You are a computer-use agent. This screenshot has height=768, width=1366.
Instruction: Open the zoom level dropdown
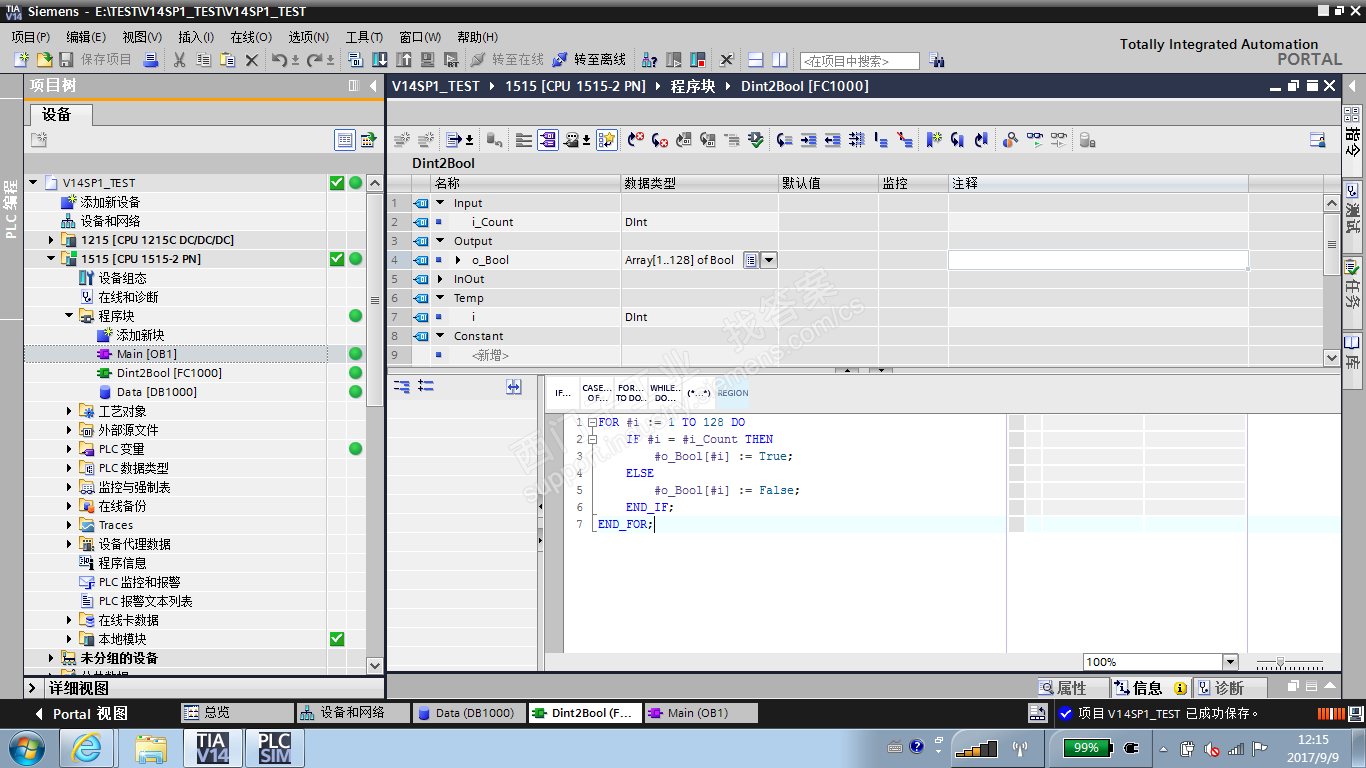[x=1230, y=662]
